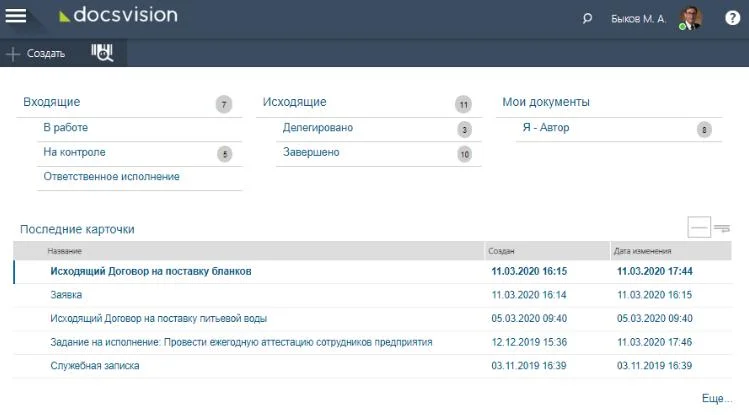Open the Ответственное исполнение folder
This screenshot has height=415, width=749.
tap(111, 177)
